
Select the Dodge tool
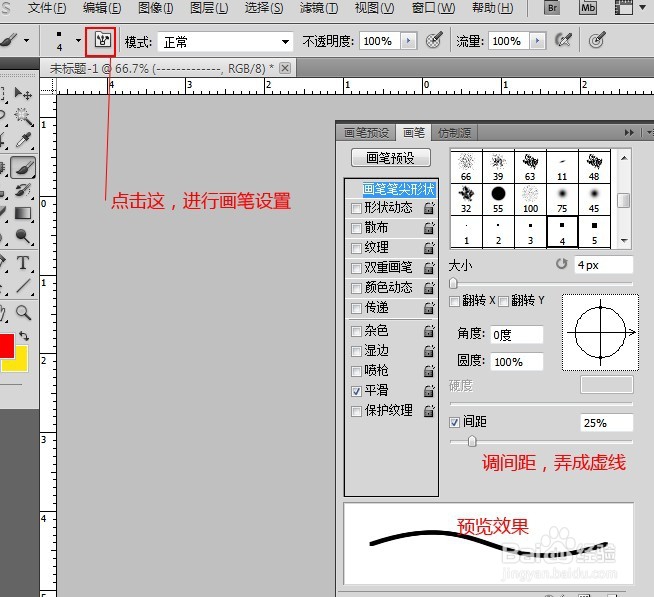pyautogui.click(x=23, y=237)
